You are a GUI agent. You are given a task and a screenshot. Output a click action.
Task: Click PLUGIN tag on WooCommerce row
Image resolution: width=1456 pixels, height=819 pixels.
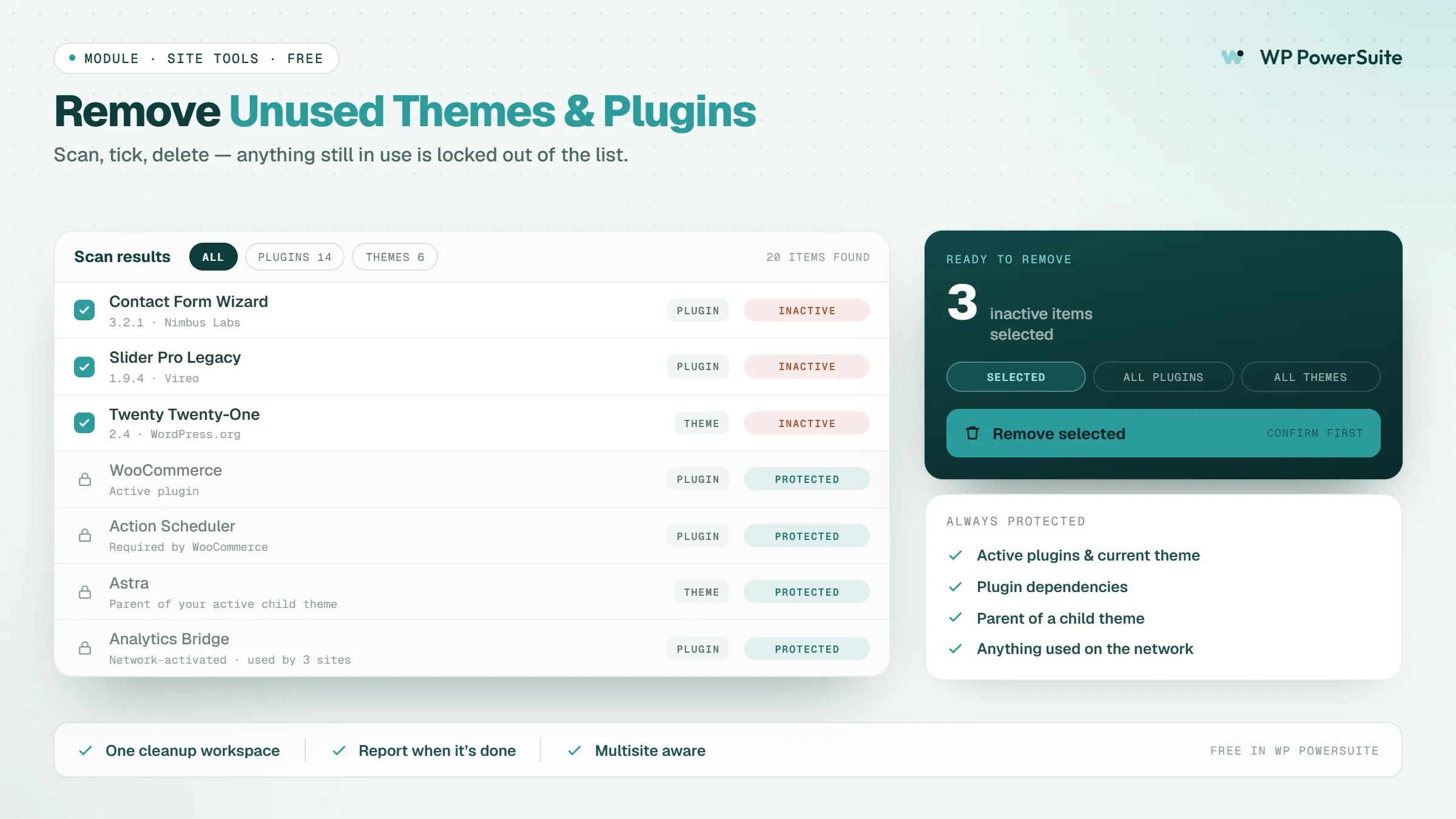tap(698, 479)
